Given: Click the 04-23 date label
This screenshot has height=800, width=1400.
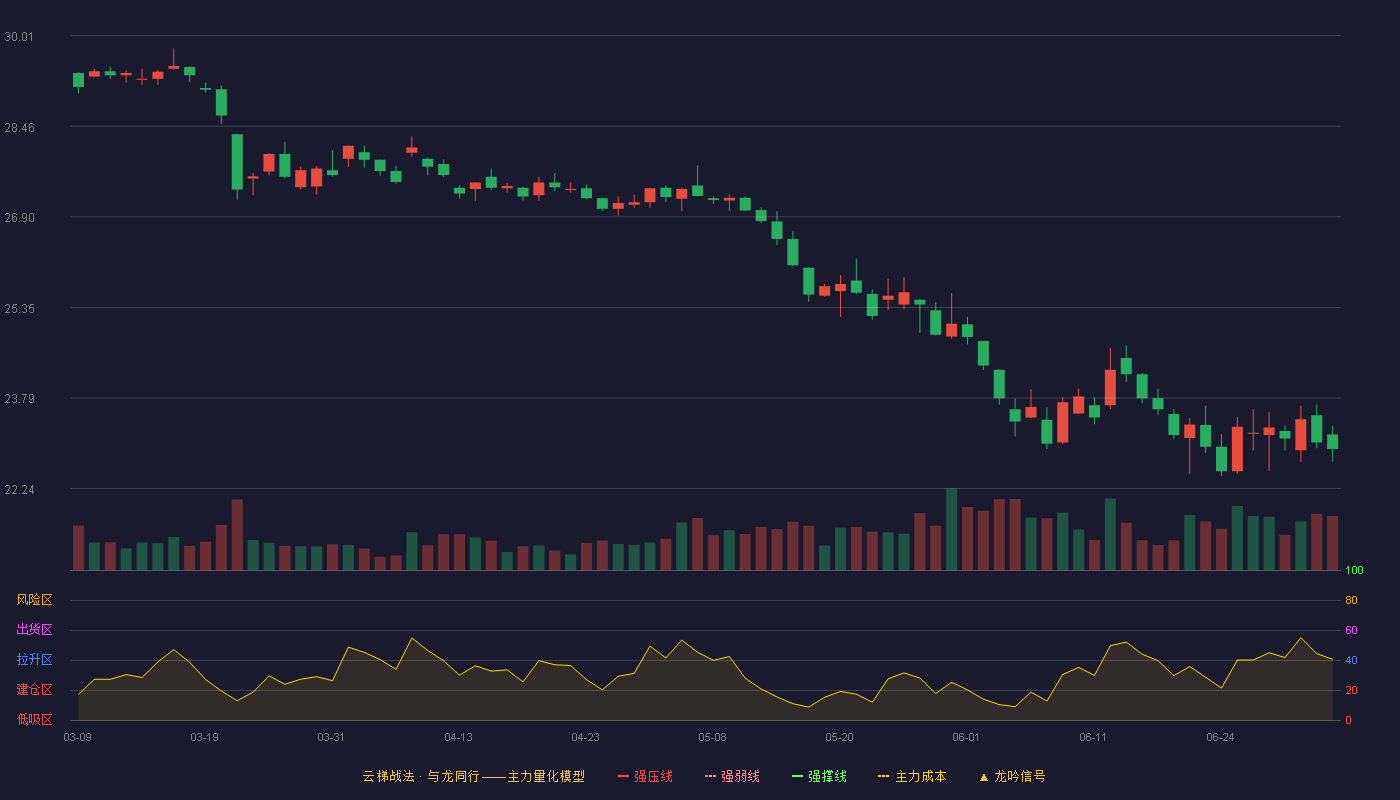Looking at the screenshot, I should pyautogui.click(x=586, y=737).
